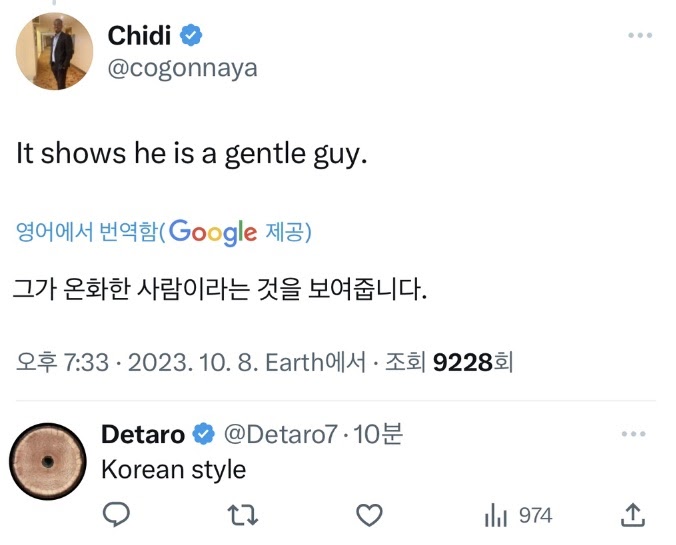Screen dimensions: 676x545
Task: Tap the repost arrows icon on the reply
Action: [x=243, y=515]
